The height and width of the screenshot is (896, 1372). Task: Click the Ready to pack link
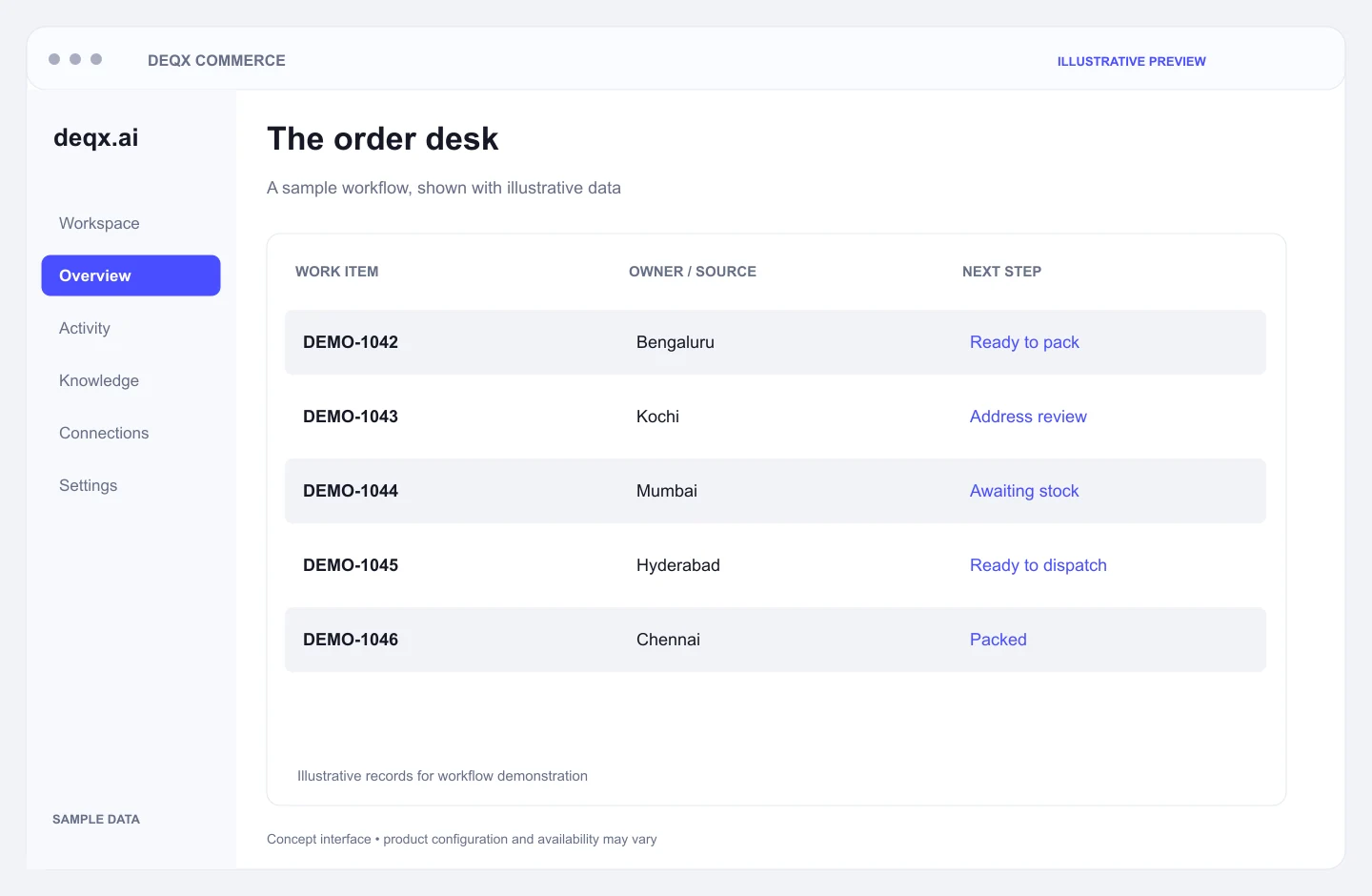click(1024, 342)
